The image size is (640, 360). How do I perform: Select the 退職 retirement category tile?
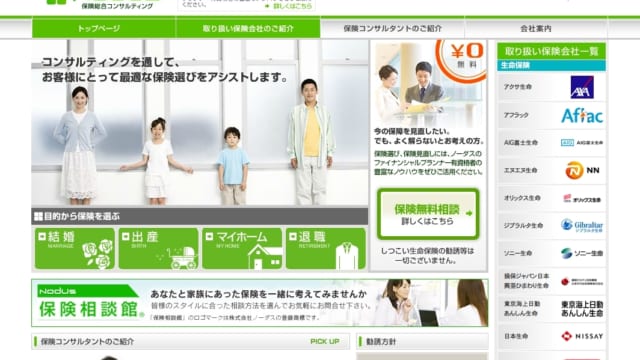click(326, 249)
